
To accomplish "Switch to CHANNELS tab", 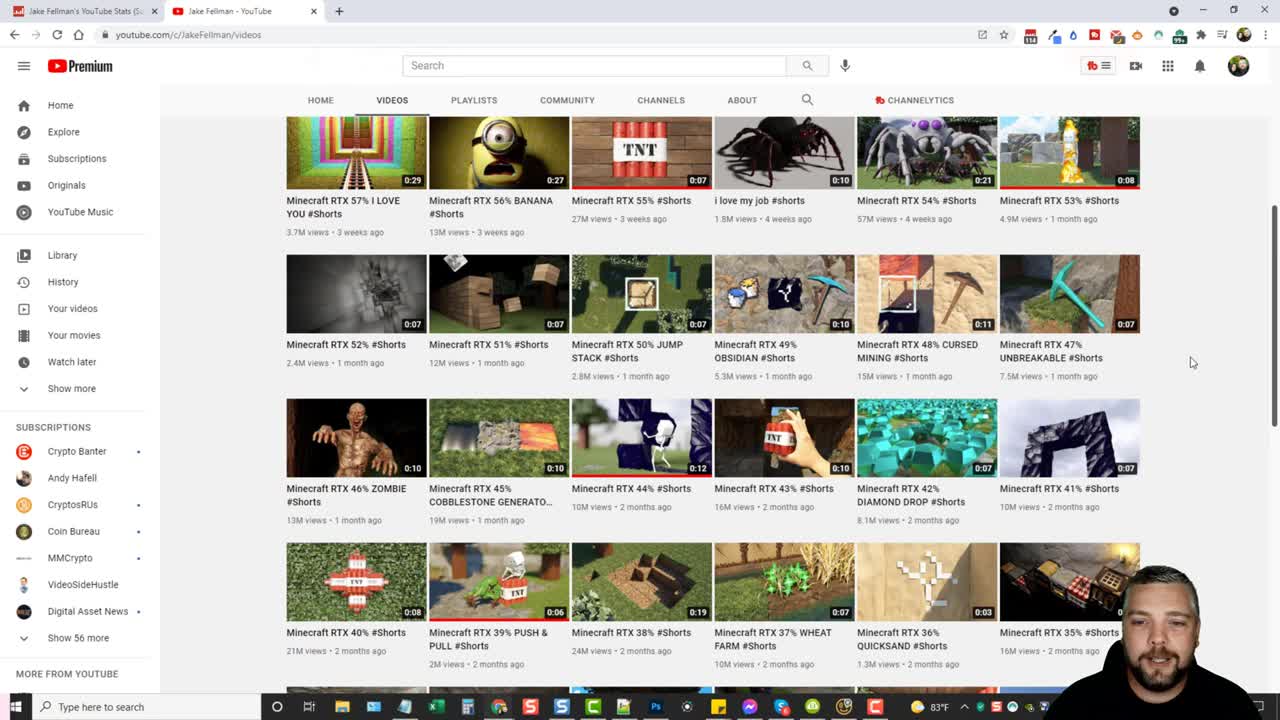I will 661,100.
